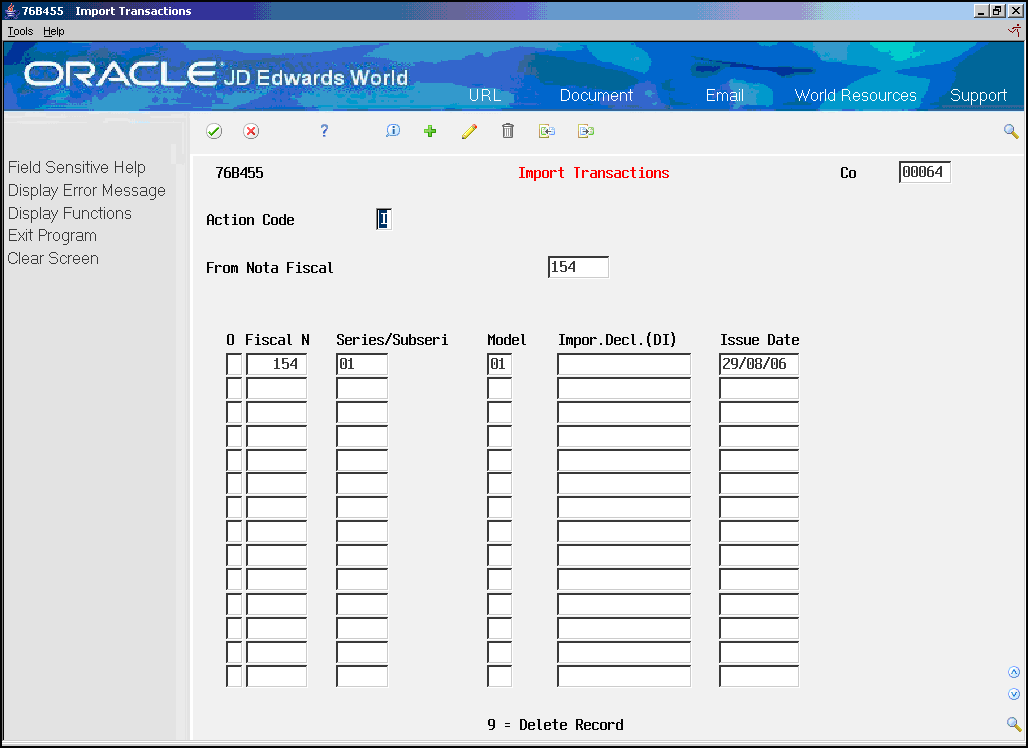The image size is (1028, 748).
Task: Click the Java icon in title bar
Action: pos(11,10)
